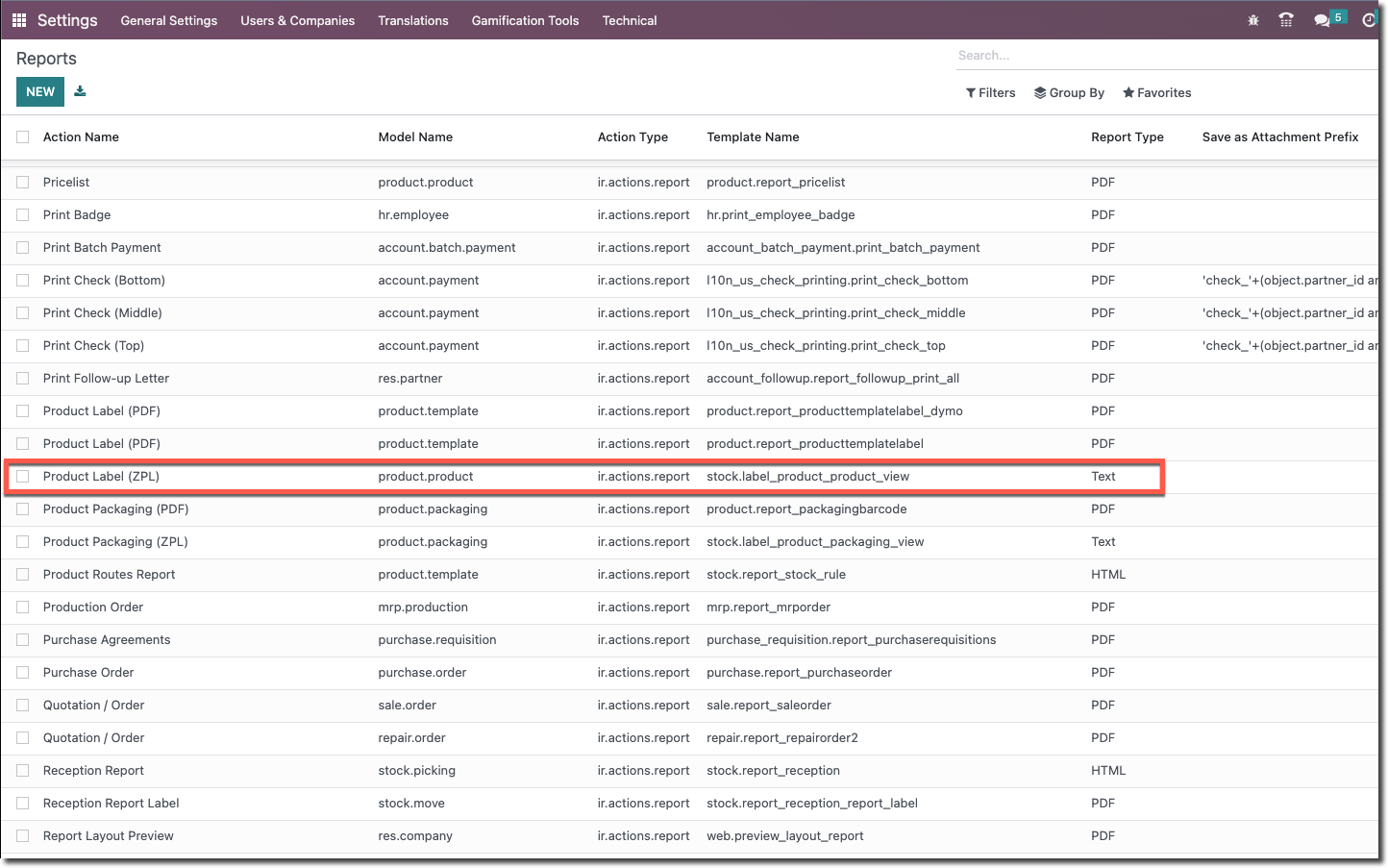Click the stock.move model name cell
Viewport: 1388px width, 868px height.
pyautogui.click(x=411, y=804)
